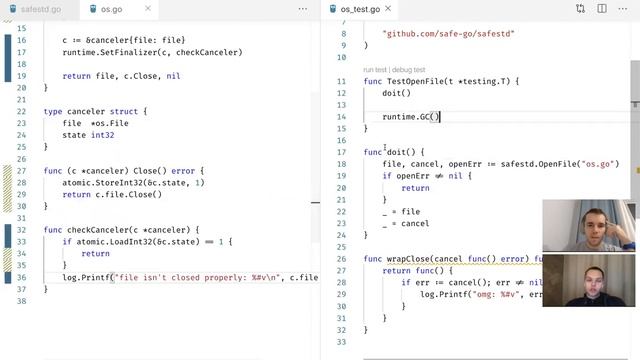This screenshot has height=360, width=640.
Task: Click the Go file icon on os_test.go tab
Action: (333, 9)
